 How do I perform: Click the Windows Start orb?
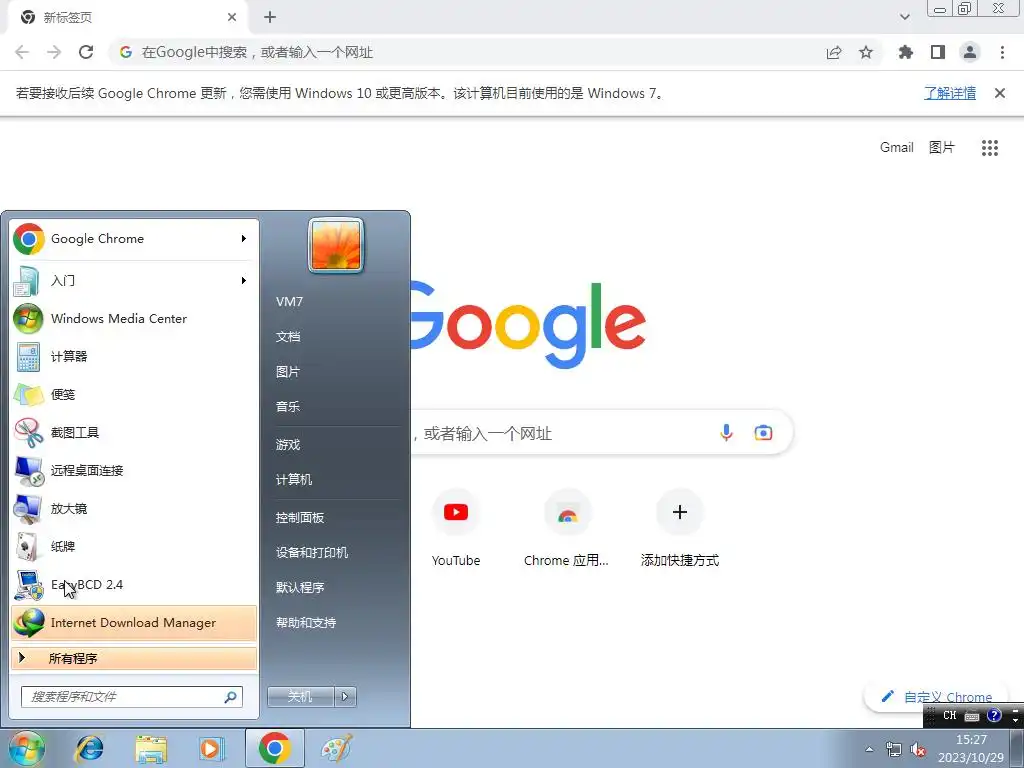point(26,748)
